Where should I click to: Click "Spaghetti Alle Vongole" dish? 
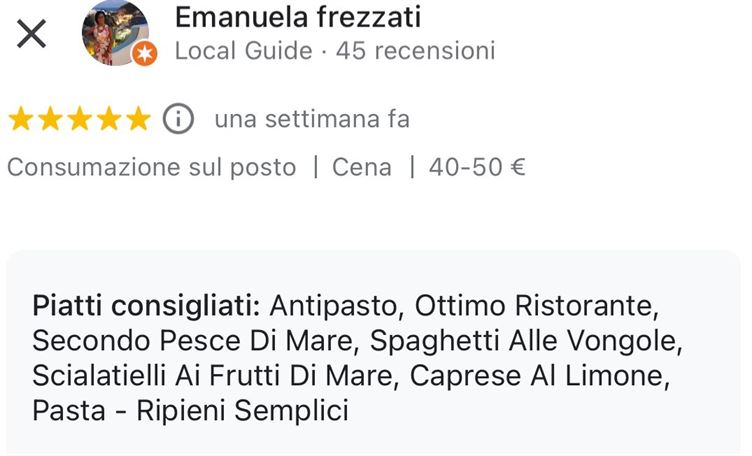point(526,340)
